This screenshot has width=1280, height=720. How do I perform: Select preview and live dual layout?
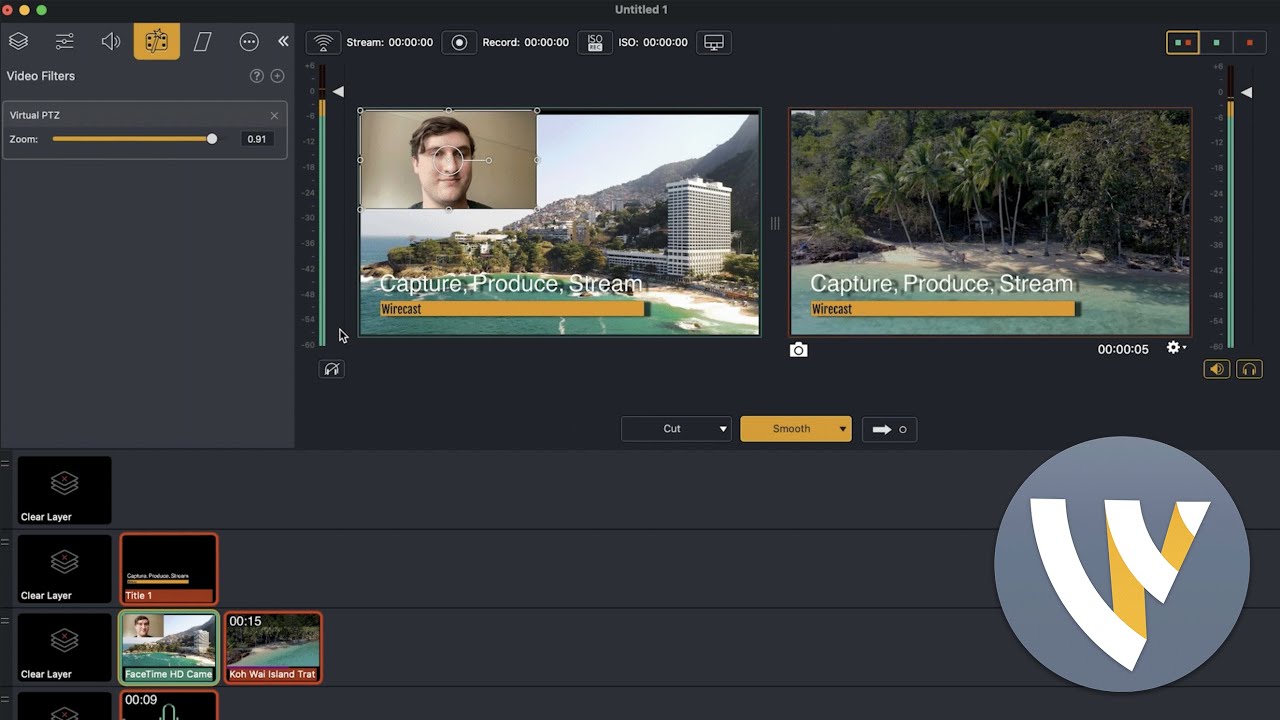tap(1183, 43)
